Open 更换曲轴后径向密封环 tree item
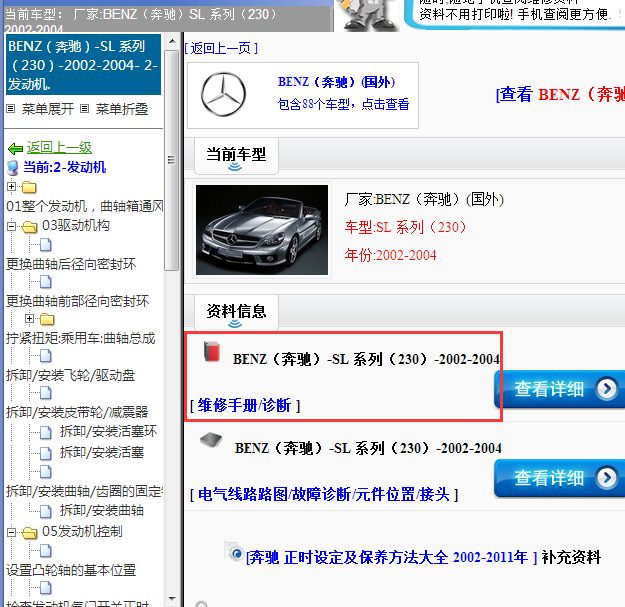Viewport: 625px width, 607px height. click(71, 264)
